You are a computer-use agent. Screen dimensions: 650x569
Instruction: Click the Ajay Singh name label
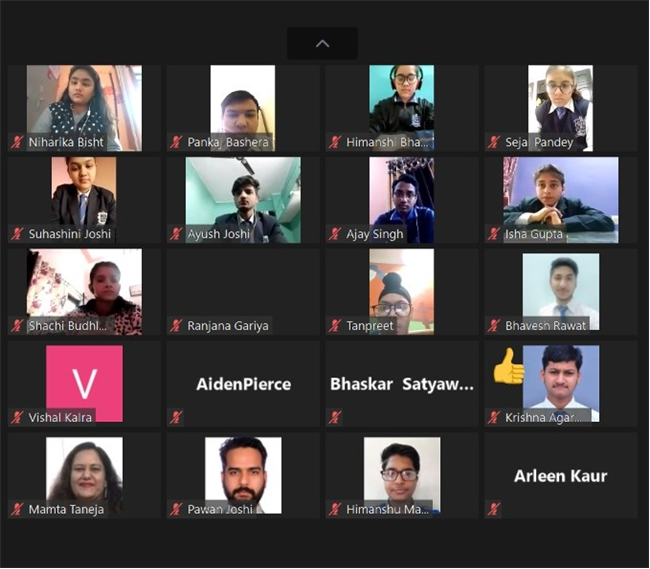[x=375, y=234]
